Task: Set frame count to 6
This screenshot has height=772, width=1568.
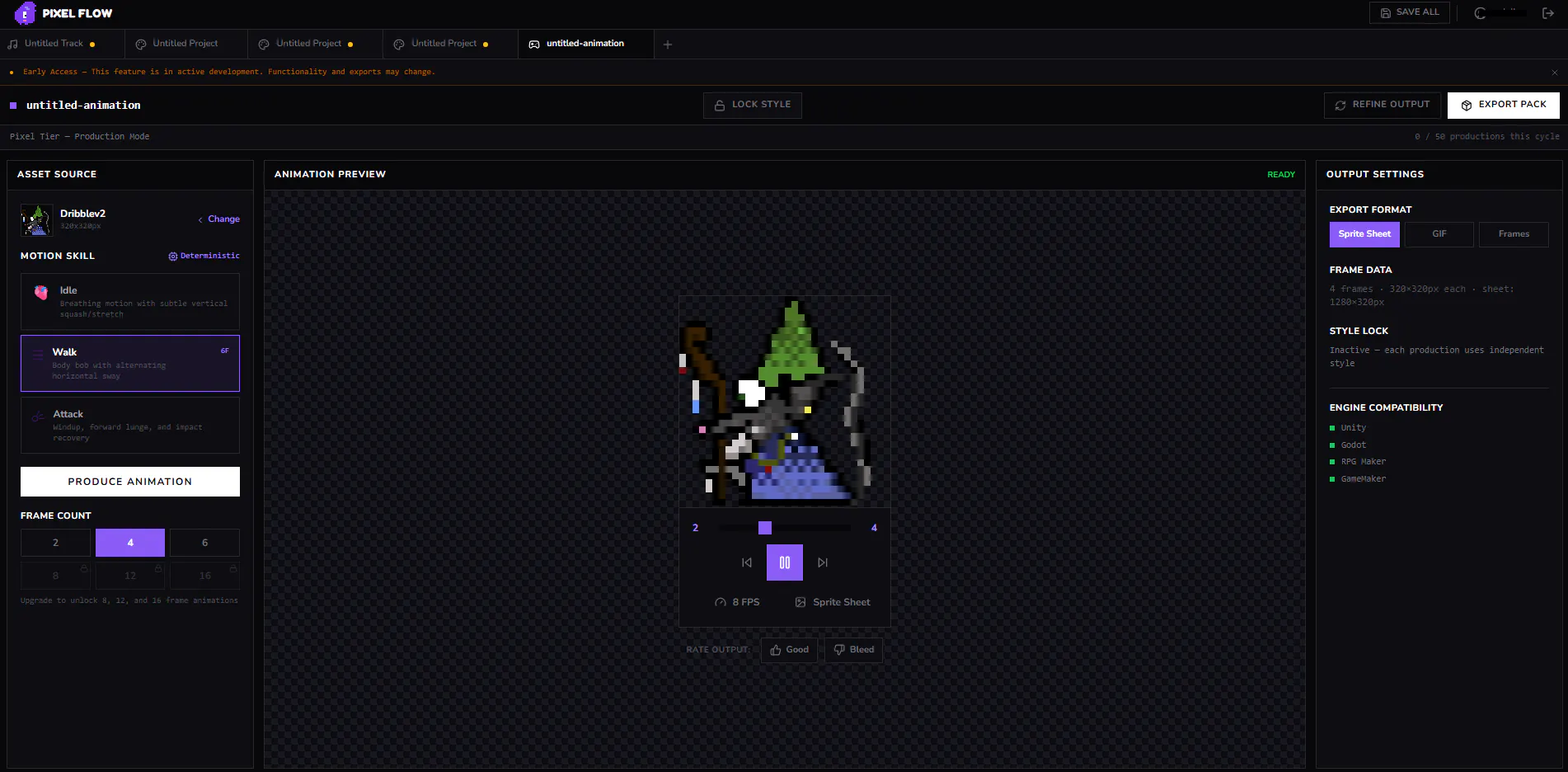Action: point(204,543)
